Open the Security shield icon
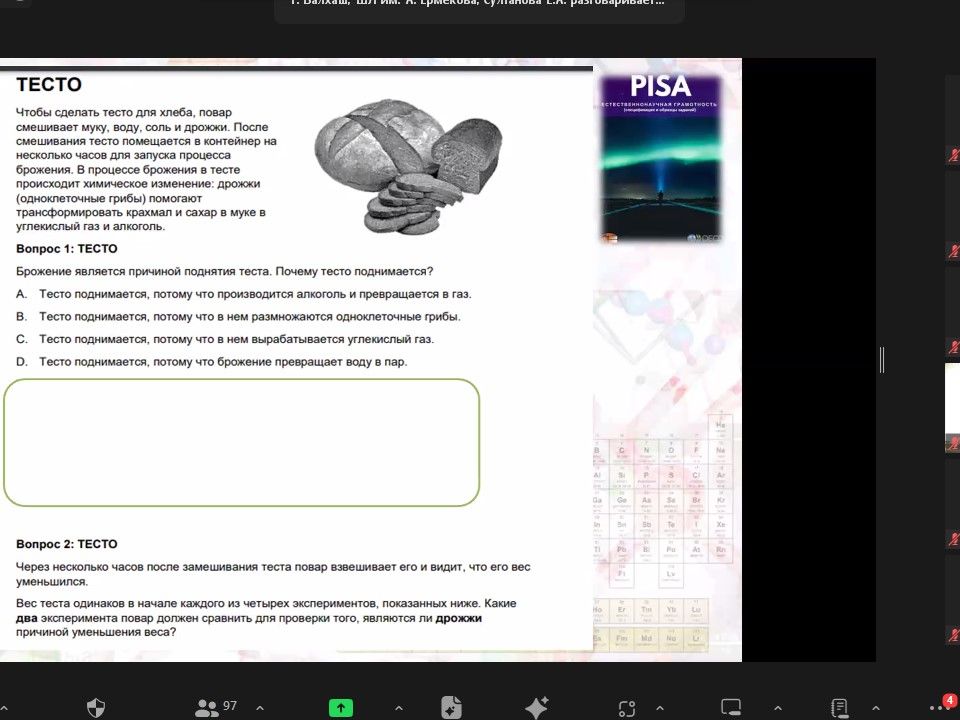Screen dimensions: 960x720 point(96,708)
